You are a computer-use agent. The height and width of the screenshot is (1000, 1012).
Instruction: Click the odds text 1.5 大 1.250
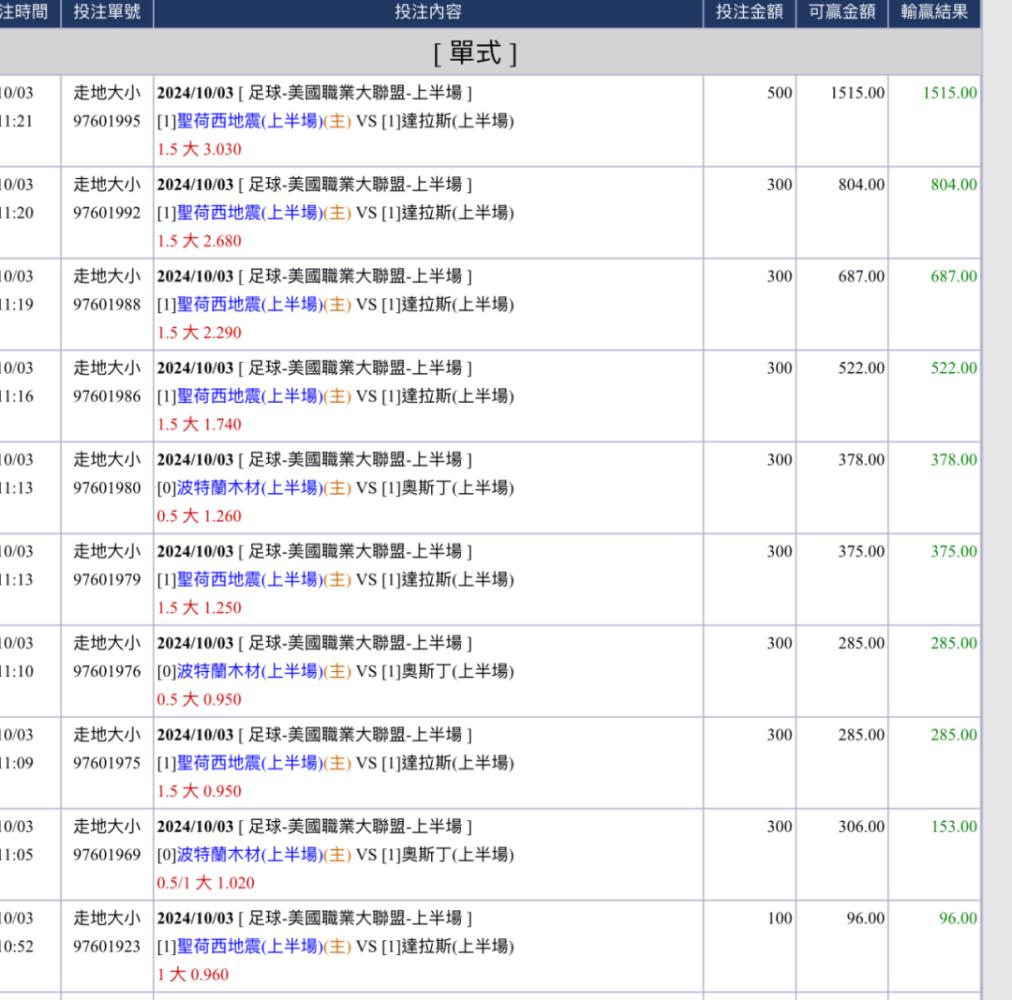point(199,607)
